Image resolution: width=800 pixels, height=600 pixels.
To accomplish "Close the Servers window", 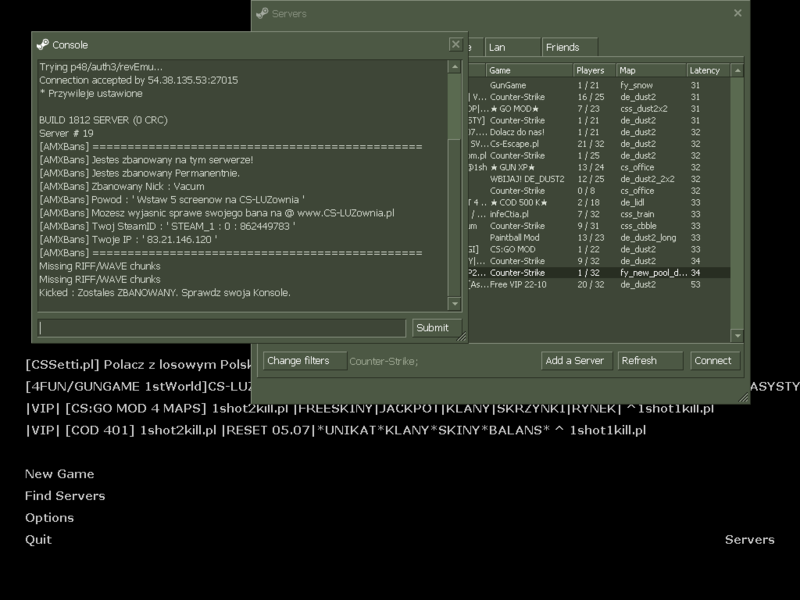I will (x=738, y=13).
